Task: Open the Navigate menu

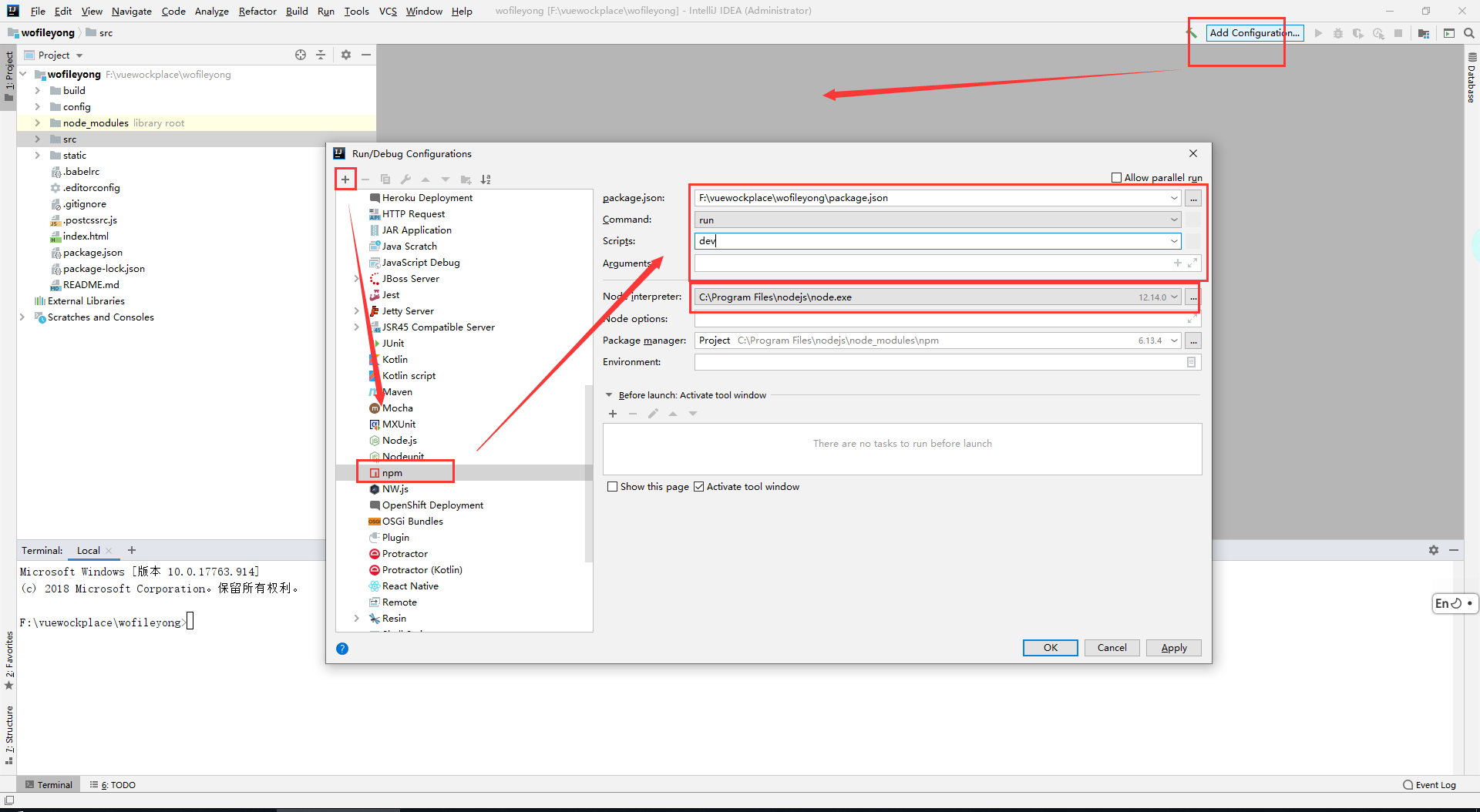Action: point(132,11)
